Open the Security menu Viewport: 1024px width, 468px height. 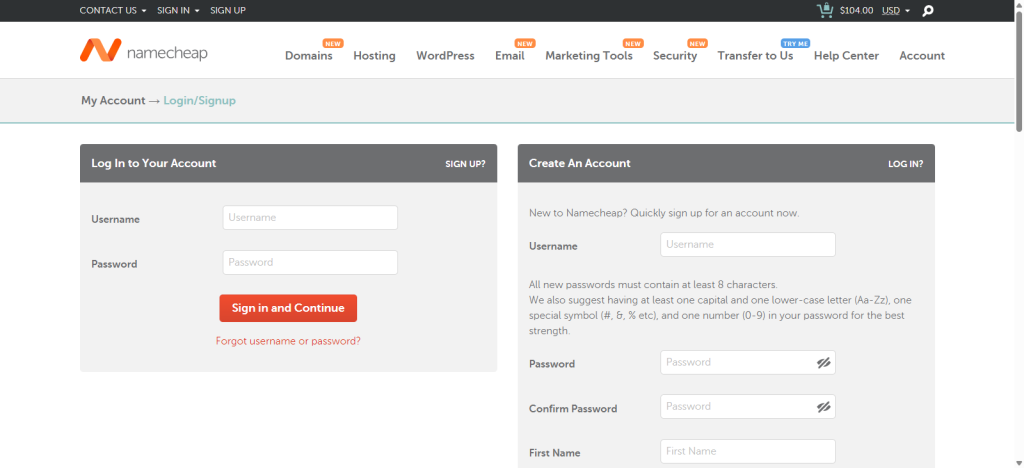(675, 55)
